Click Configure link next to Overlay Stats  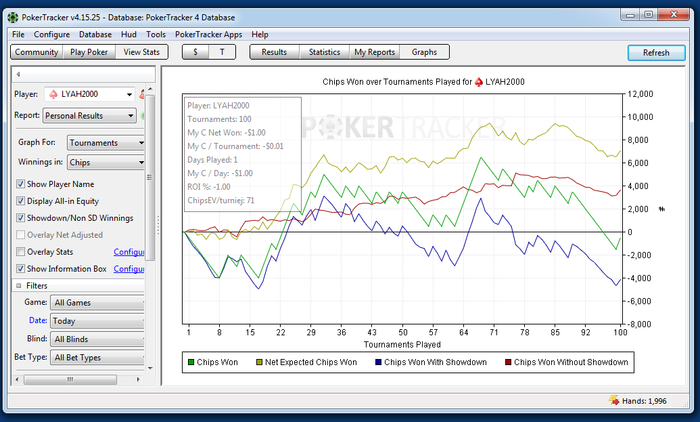(x=129, y=252)
